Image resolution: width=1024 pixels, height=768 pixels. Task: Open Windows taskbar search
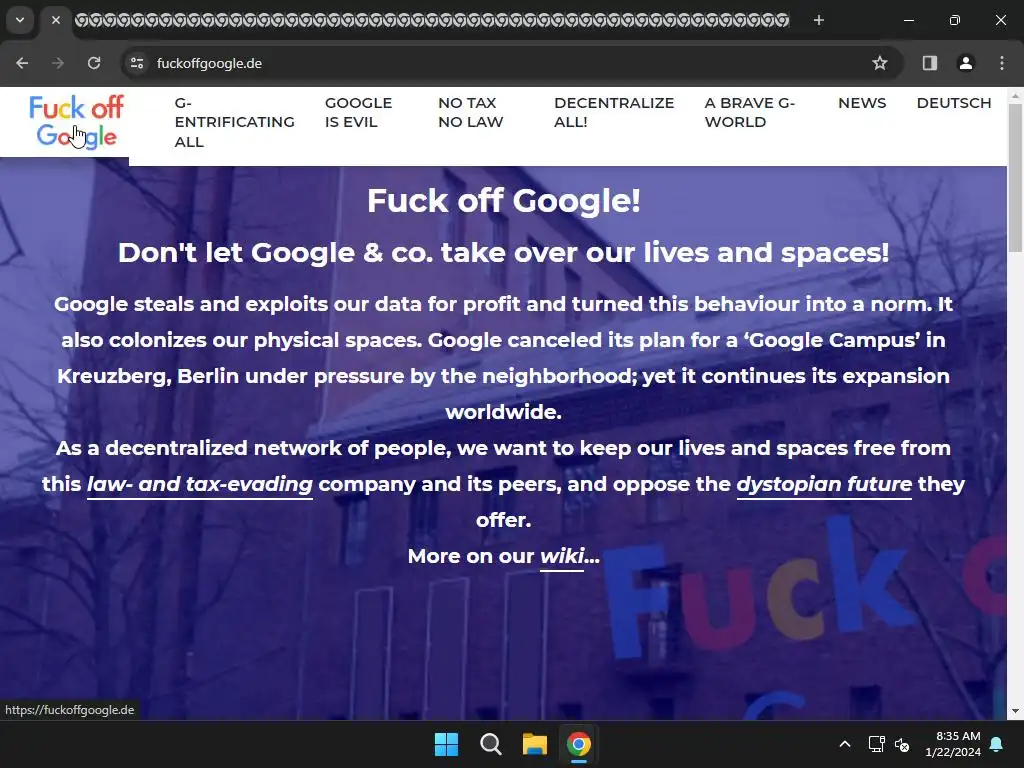[x=490, y=744]
